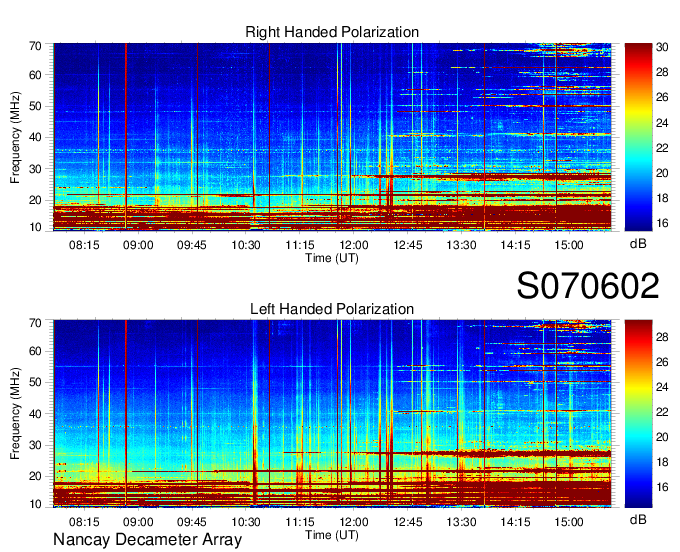This screenshot has width=680, height=552.
Task: Click the 20 dB value on the Right Handed color bar
Action: (x=662, y=173)
